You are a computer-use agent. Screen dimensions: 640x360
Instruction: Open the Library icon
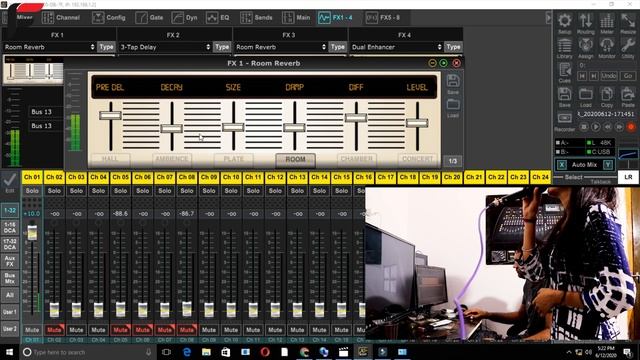(x=565, y=48)
